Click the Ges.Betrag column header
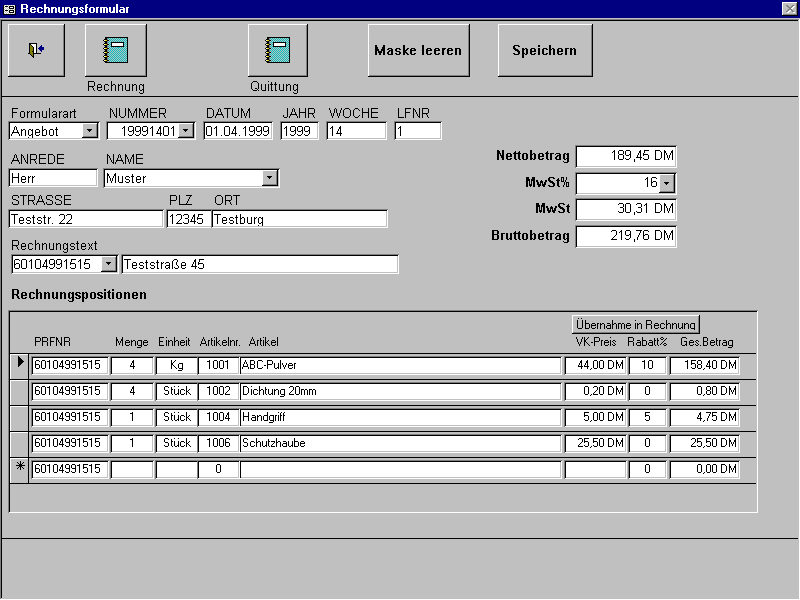This screenshot has height=600, width=800. pos(707,342)
